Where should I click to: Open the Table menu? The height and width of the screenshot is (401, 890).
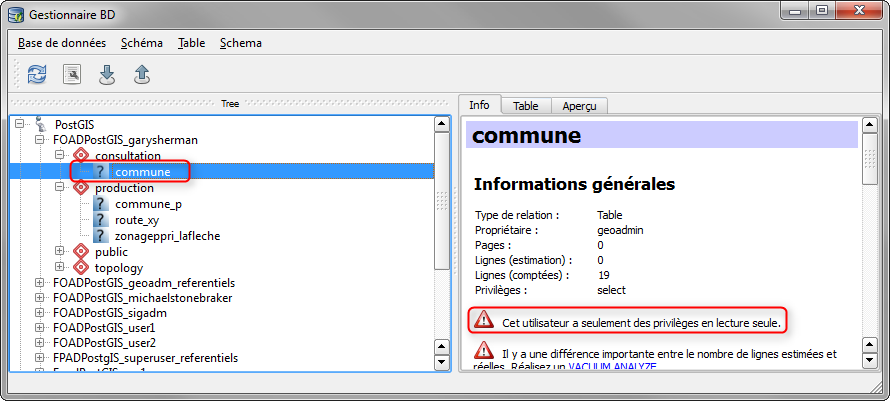pyautogui.click(x=191, y=43)
